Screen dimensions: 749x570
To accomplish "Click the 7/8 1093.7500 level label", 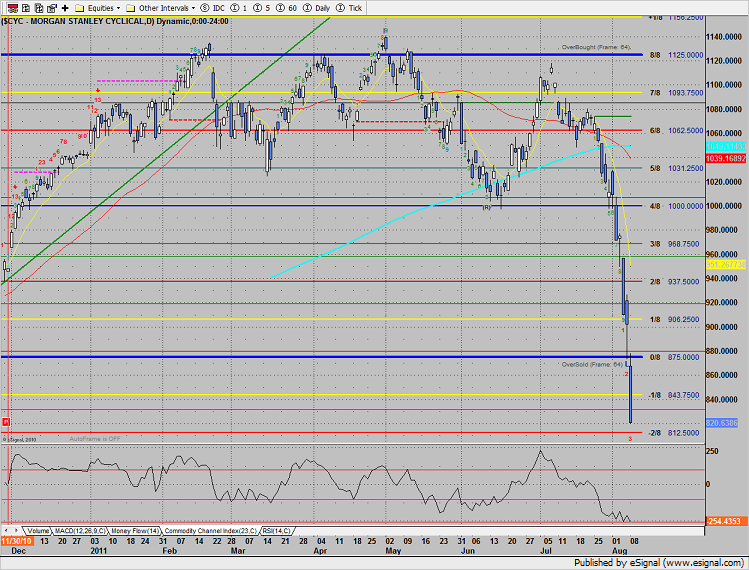I will tap(676, 93).
